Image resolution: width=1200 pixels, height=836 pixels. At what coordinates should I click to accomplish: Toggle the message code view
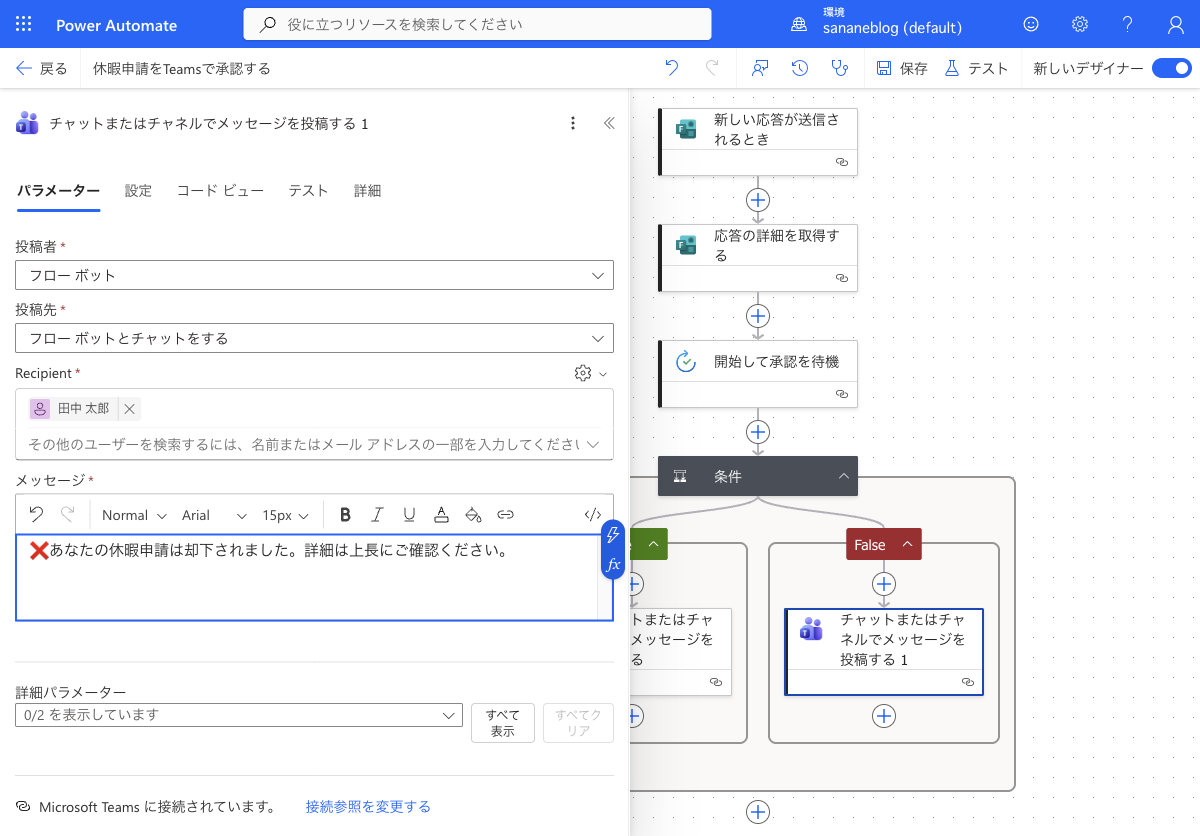(593, 515)
